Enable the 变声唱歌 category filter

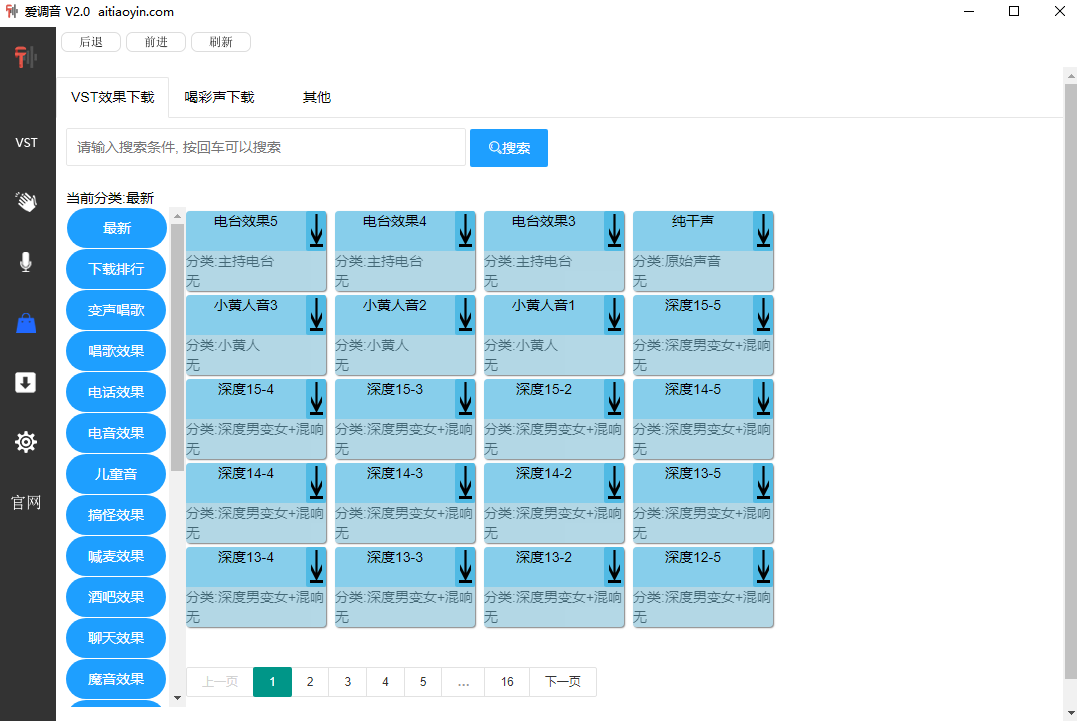pyautogui.click(x=116, y=310)
